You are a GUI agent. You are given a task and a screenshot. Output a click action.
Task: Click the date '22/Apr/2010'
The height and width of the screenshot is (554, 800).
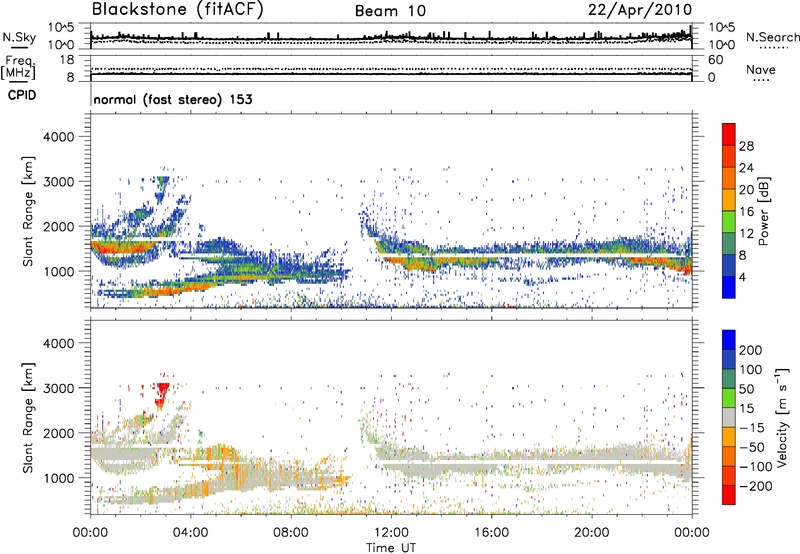click(x=640, y=10)
